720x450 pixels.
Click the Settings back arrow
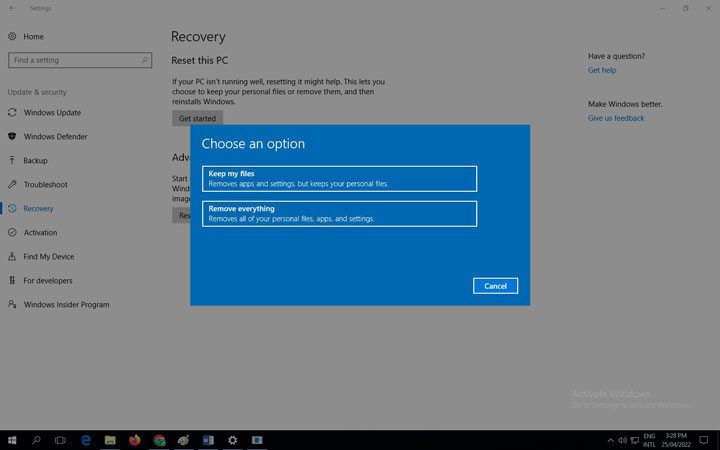pyautogui.click(x=12, y=8)
